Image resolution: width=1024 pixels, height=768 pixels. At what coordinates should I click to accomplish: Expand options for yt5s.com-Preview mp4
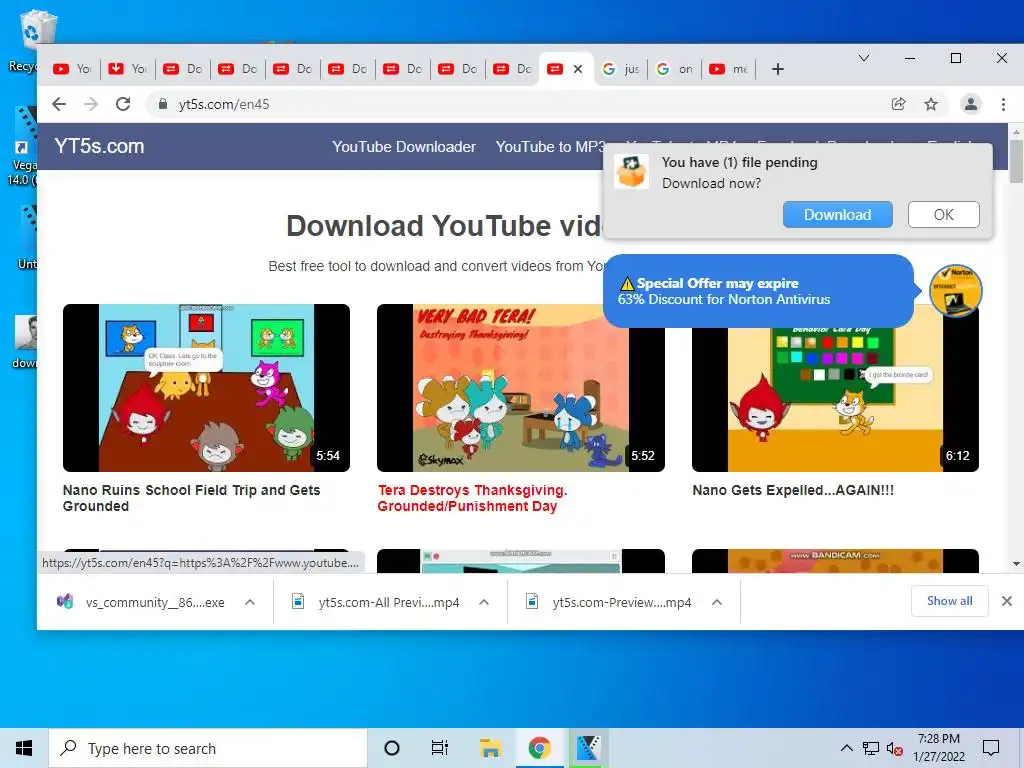716,602
